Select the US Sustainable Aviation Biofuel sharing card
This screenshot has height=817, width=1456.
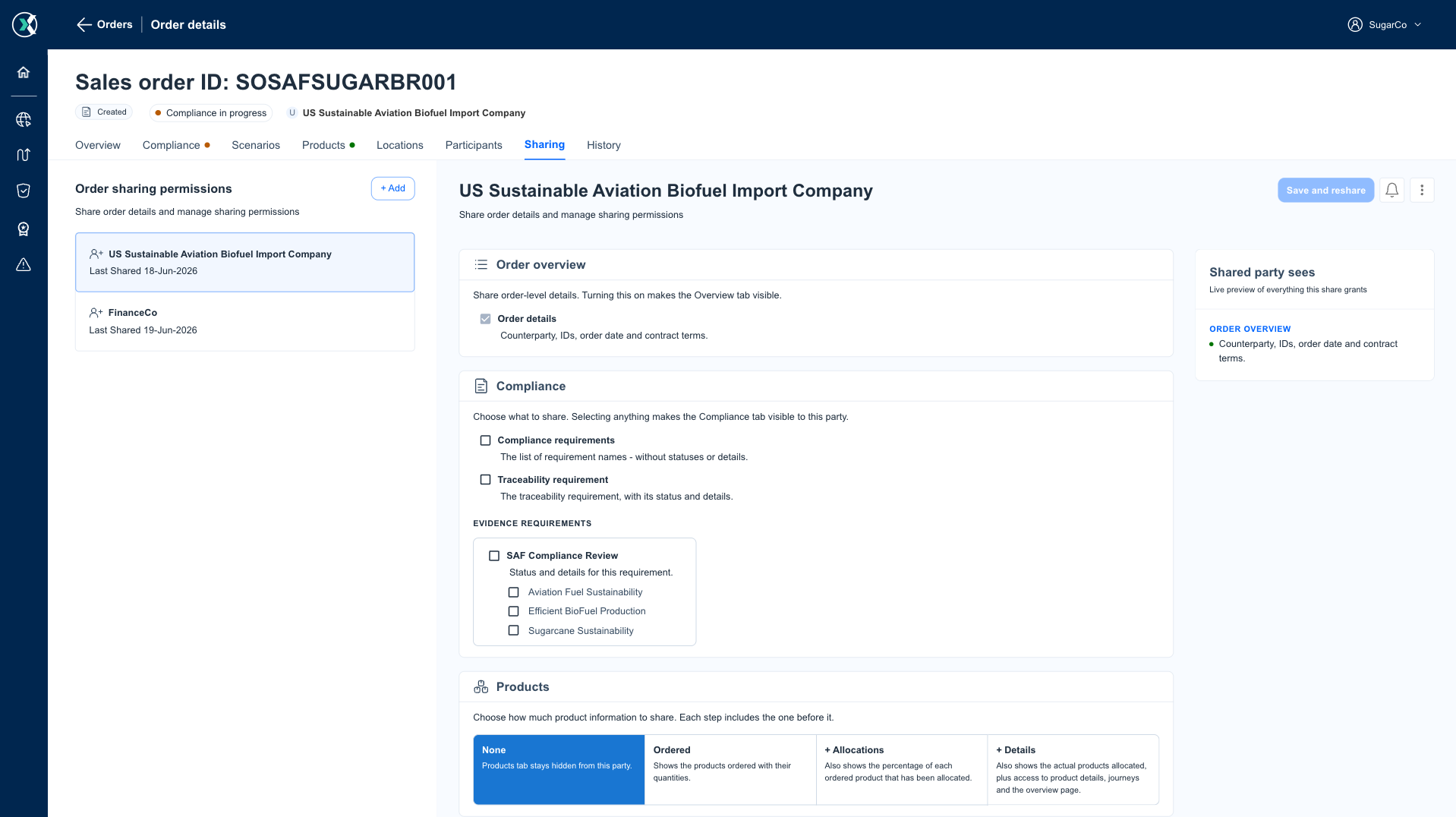(x=244, y=262)
